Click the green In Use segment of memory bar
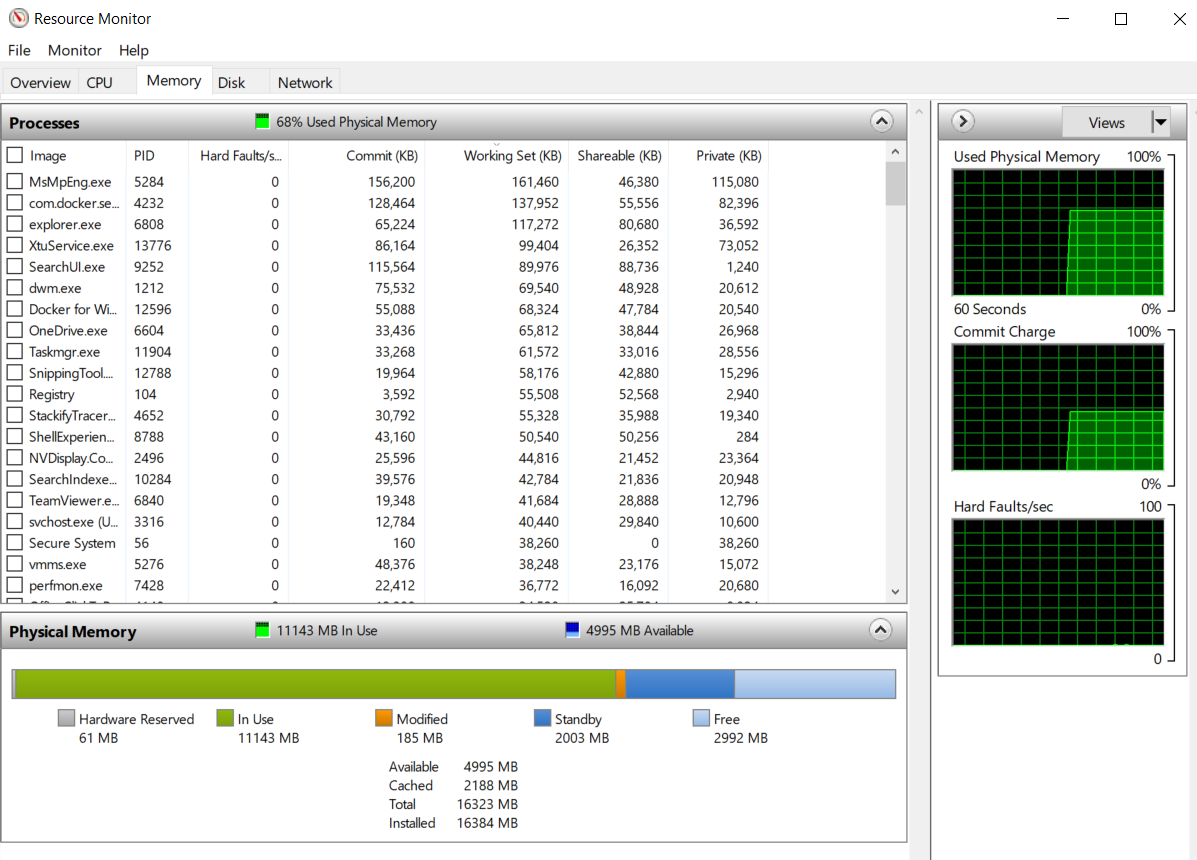This screenshot has height=860, width=1197. (x=315, y=684)
